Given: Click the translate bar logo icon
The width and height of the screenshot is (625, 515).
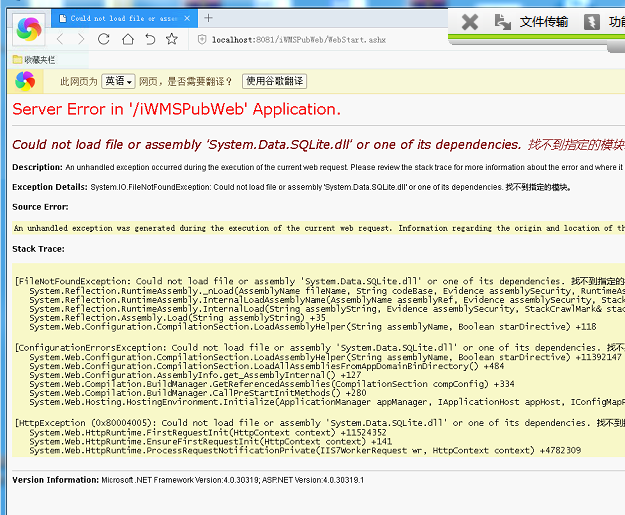Looking at the screenshot, I should coord(24,81).
